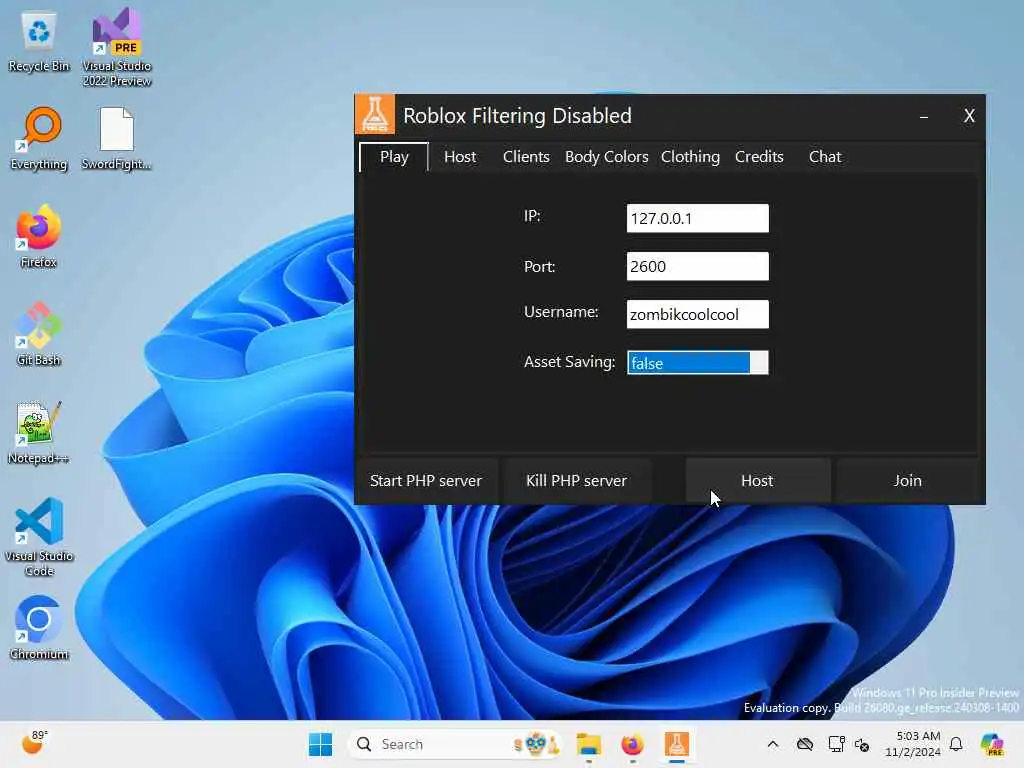Open the notifications bell icon
Viewport: 1024px width, 768px height.
click(x=956, y=744)
